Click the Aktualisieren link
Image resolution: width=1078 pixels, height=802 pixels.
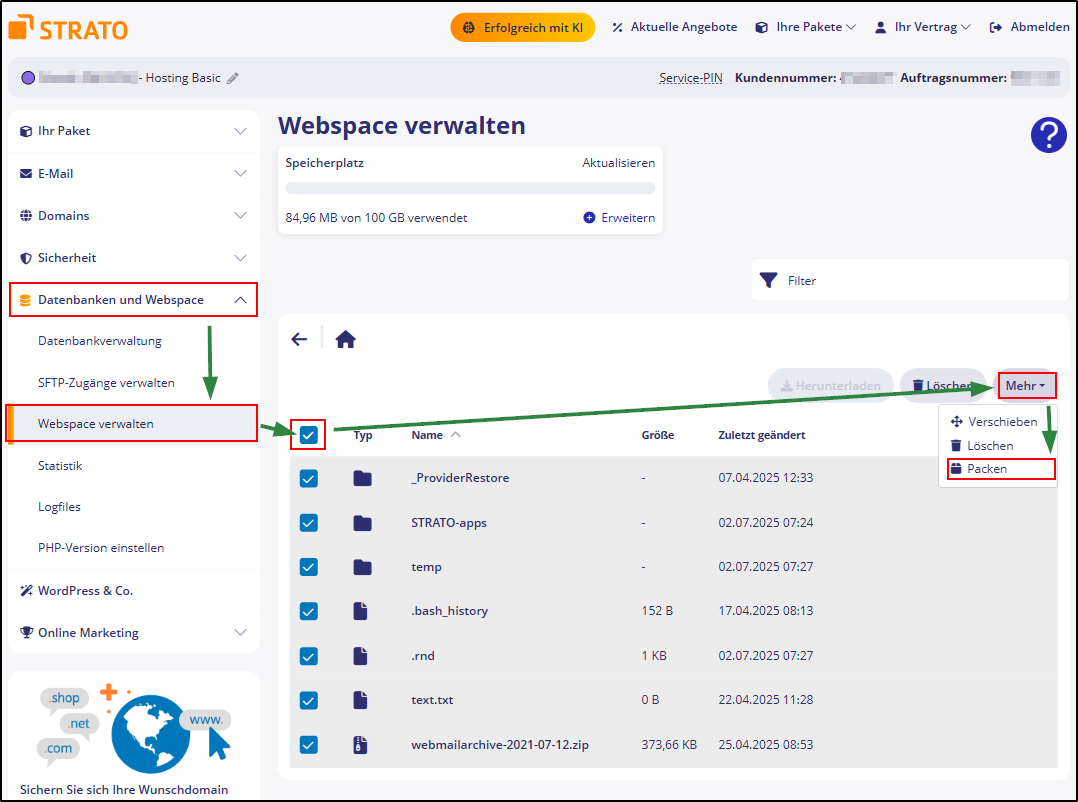point(618,162)
